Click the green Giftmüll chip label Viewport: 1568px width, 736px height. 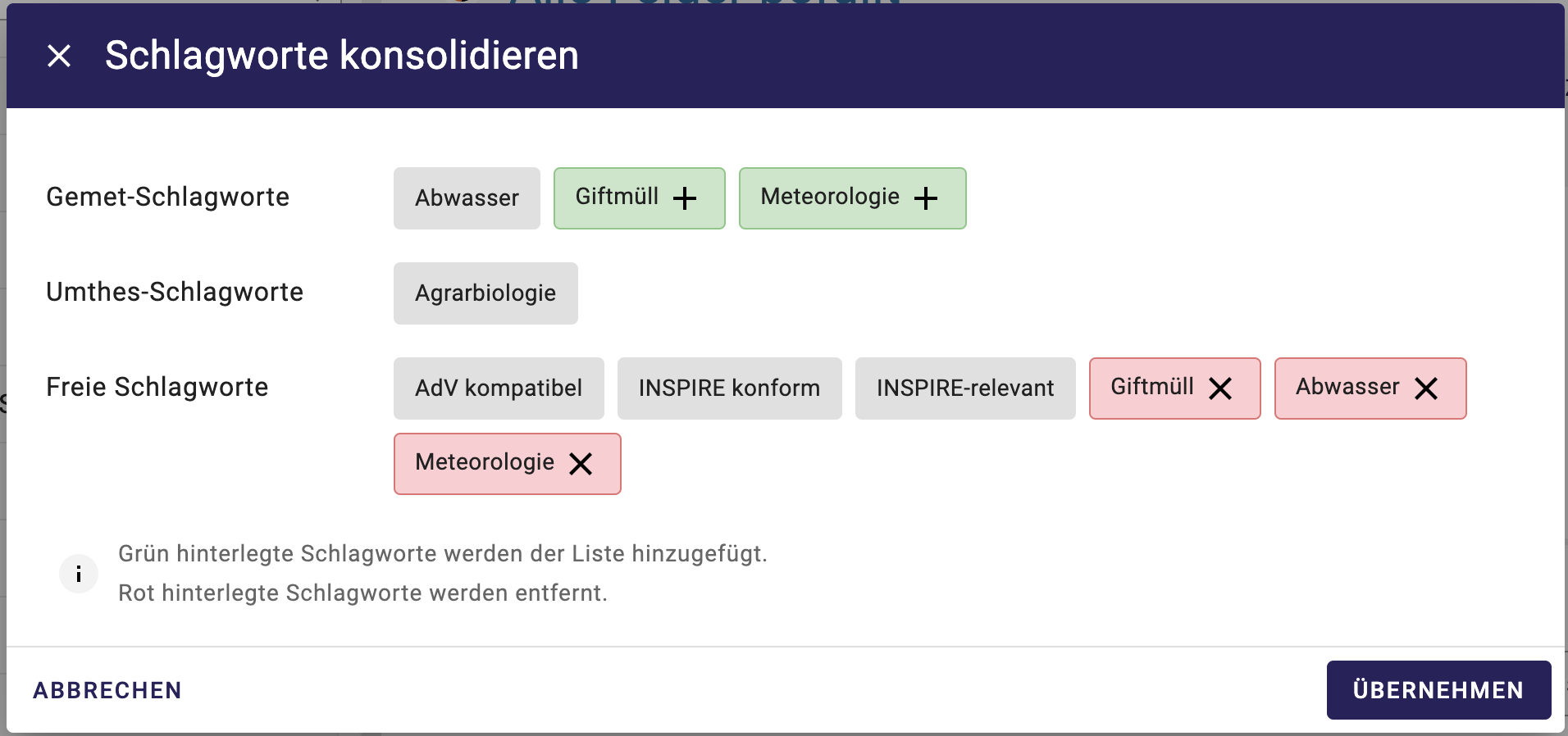(617, 197)
